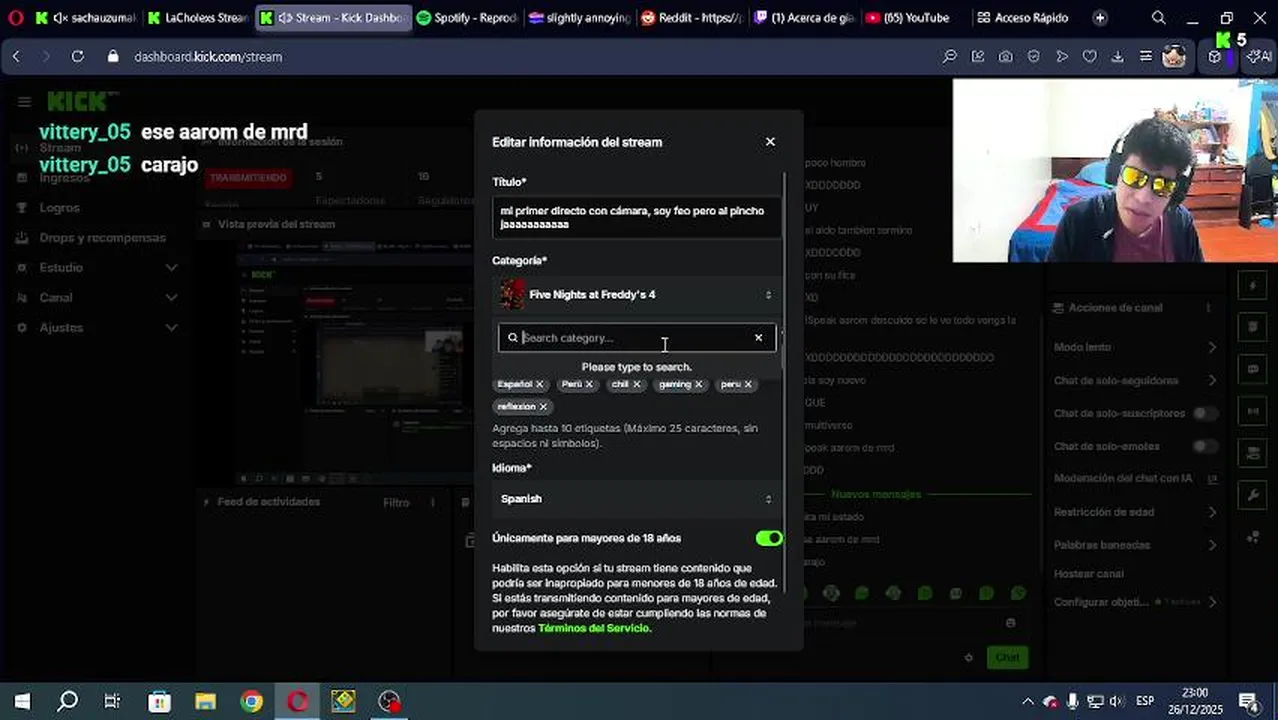1278x720 pixels.
Task: Open Restricción de edad settings
Action: [1135, 512]
